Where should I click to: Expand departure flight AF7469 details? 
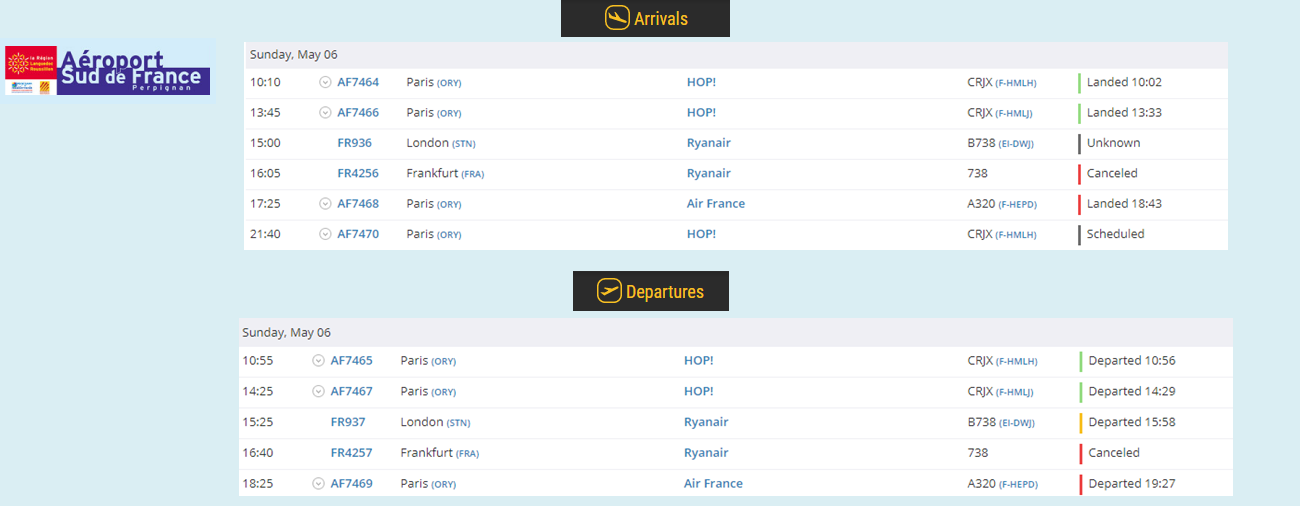(318, 484)
